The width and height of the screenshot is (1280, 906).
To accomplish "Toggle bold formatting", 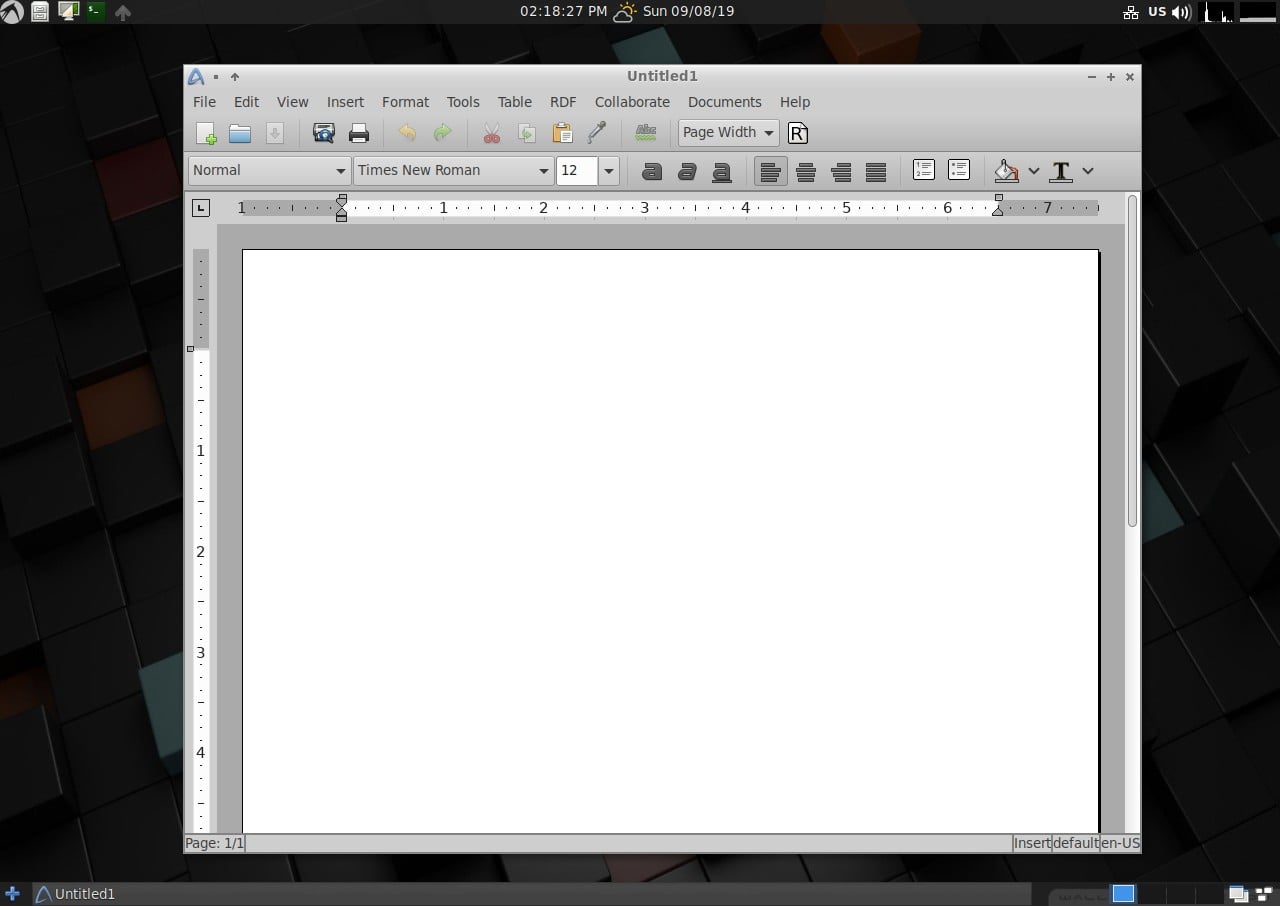I will coord(652,172).
